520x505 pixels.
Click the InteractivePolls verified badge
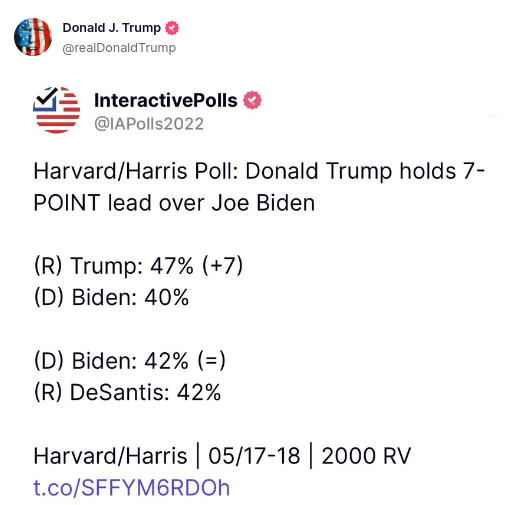point(252,100)
